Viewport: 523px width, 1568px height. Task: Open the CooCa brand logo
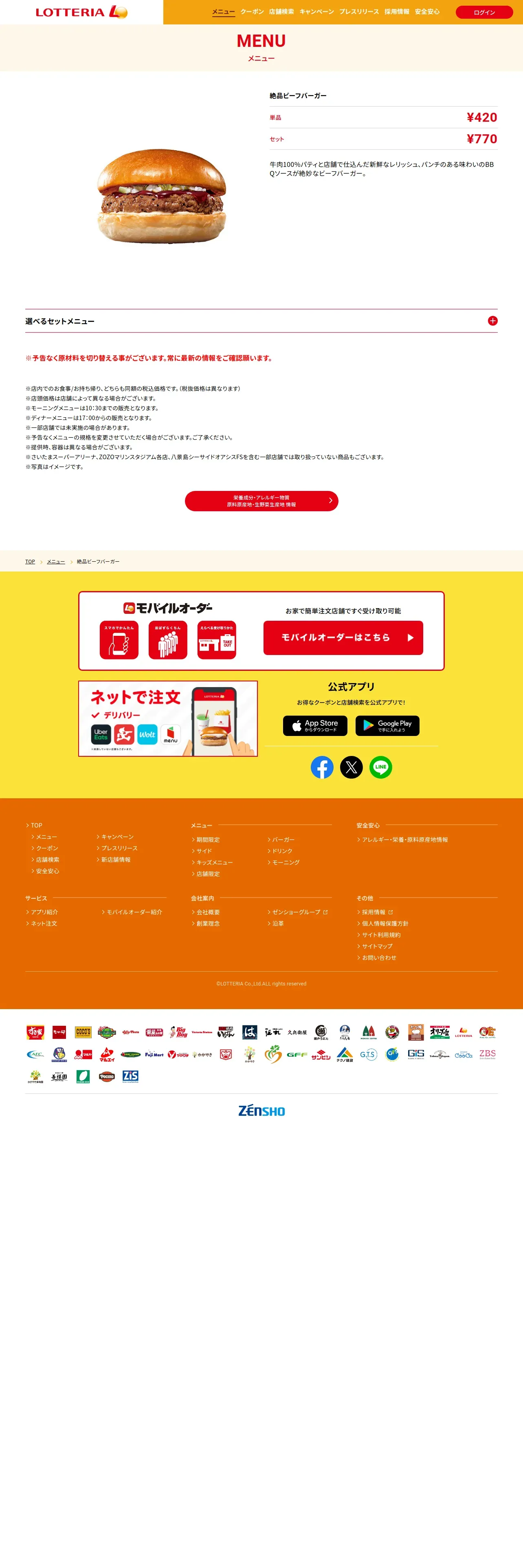pos(464,1054)
